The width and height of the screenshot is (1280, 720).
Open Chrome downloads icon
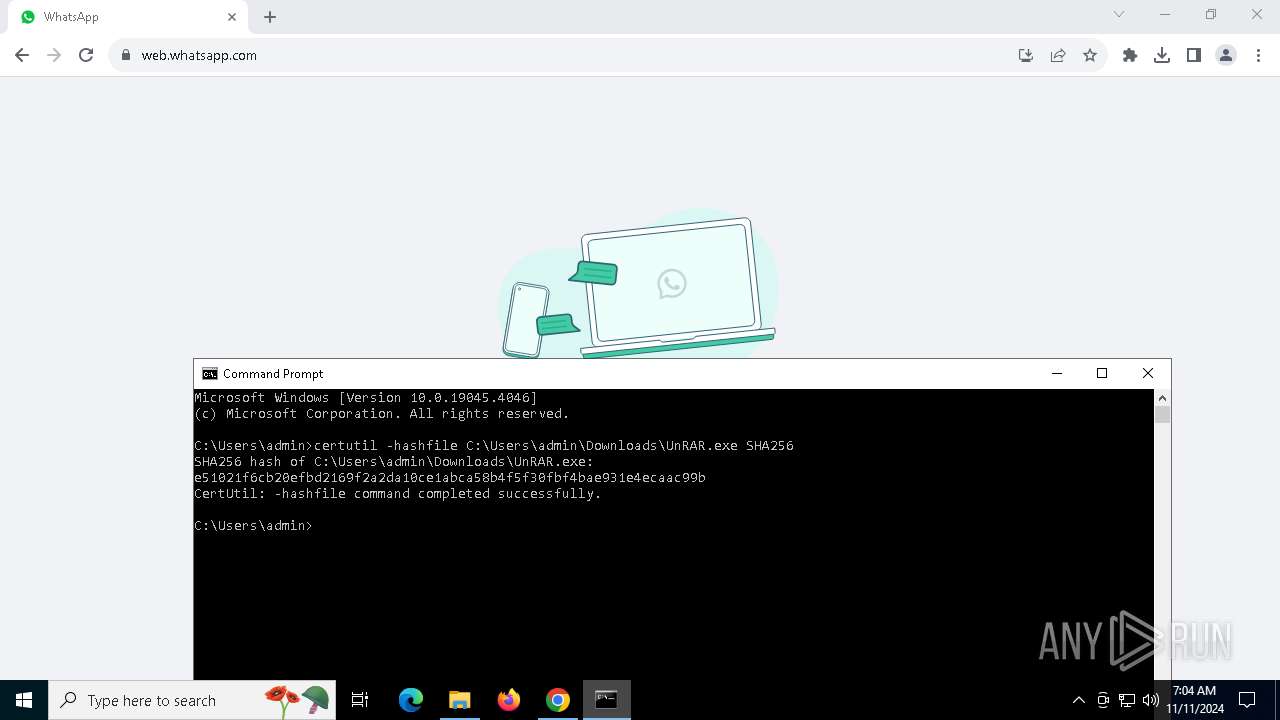(x=1162, y=55)
